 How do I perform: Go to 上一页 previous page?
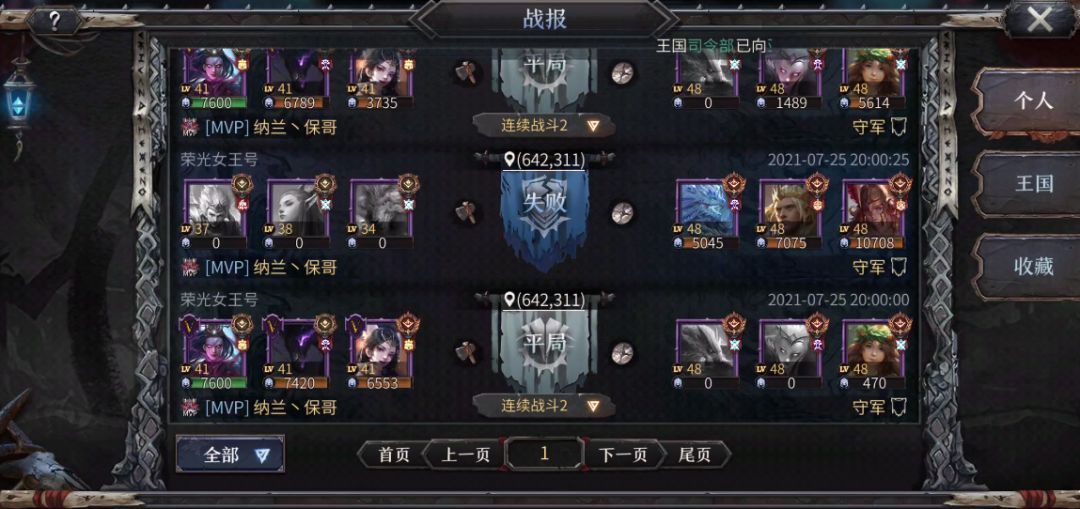pos(465,455)
